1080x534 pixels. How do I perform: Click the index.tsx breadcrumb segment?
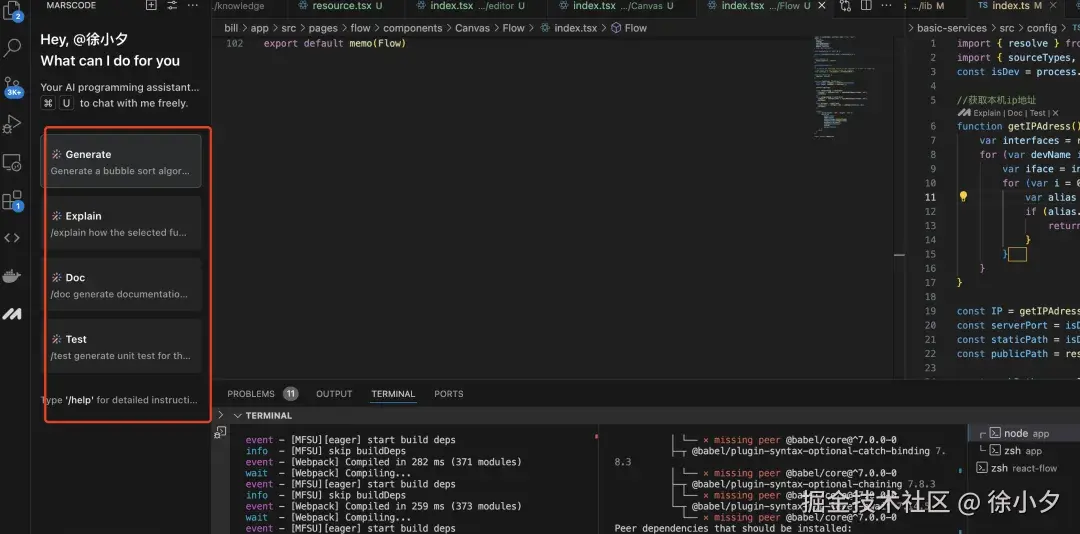[570, 28]
